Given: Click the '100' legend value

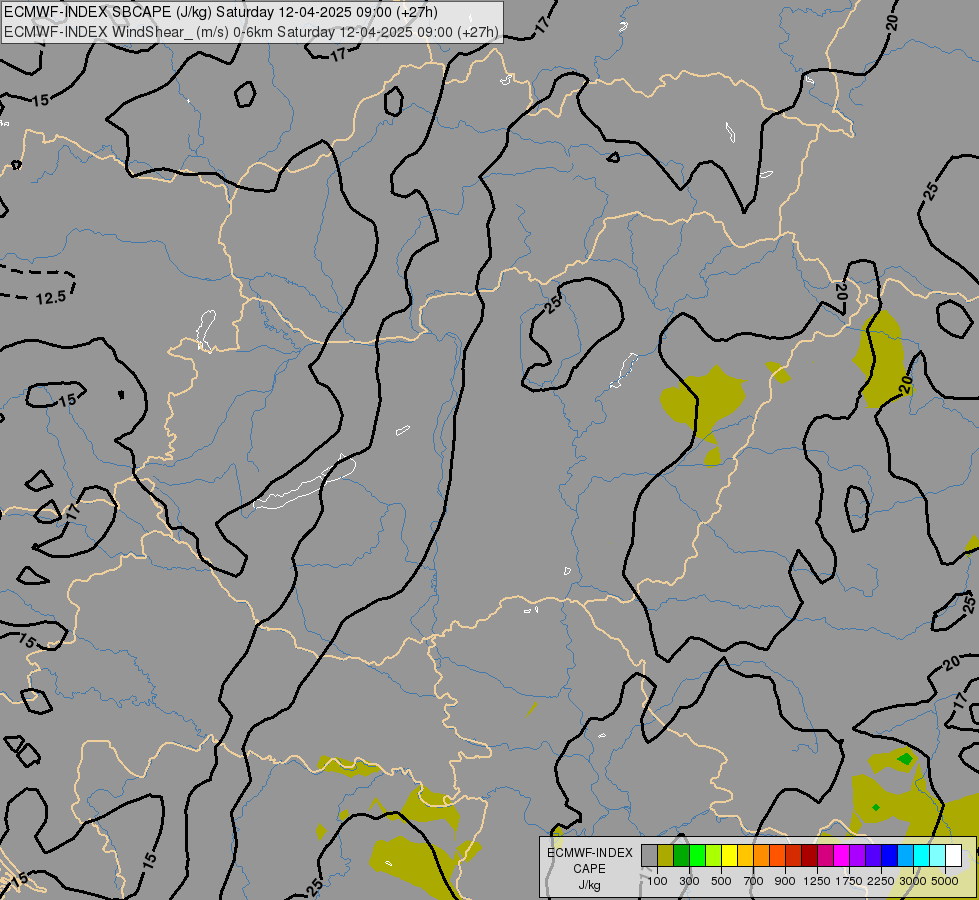Looking at the screenshot, I should point(657,881).
